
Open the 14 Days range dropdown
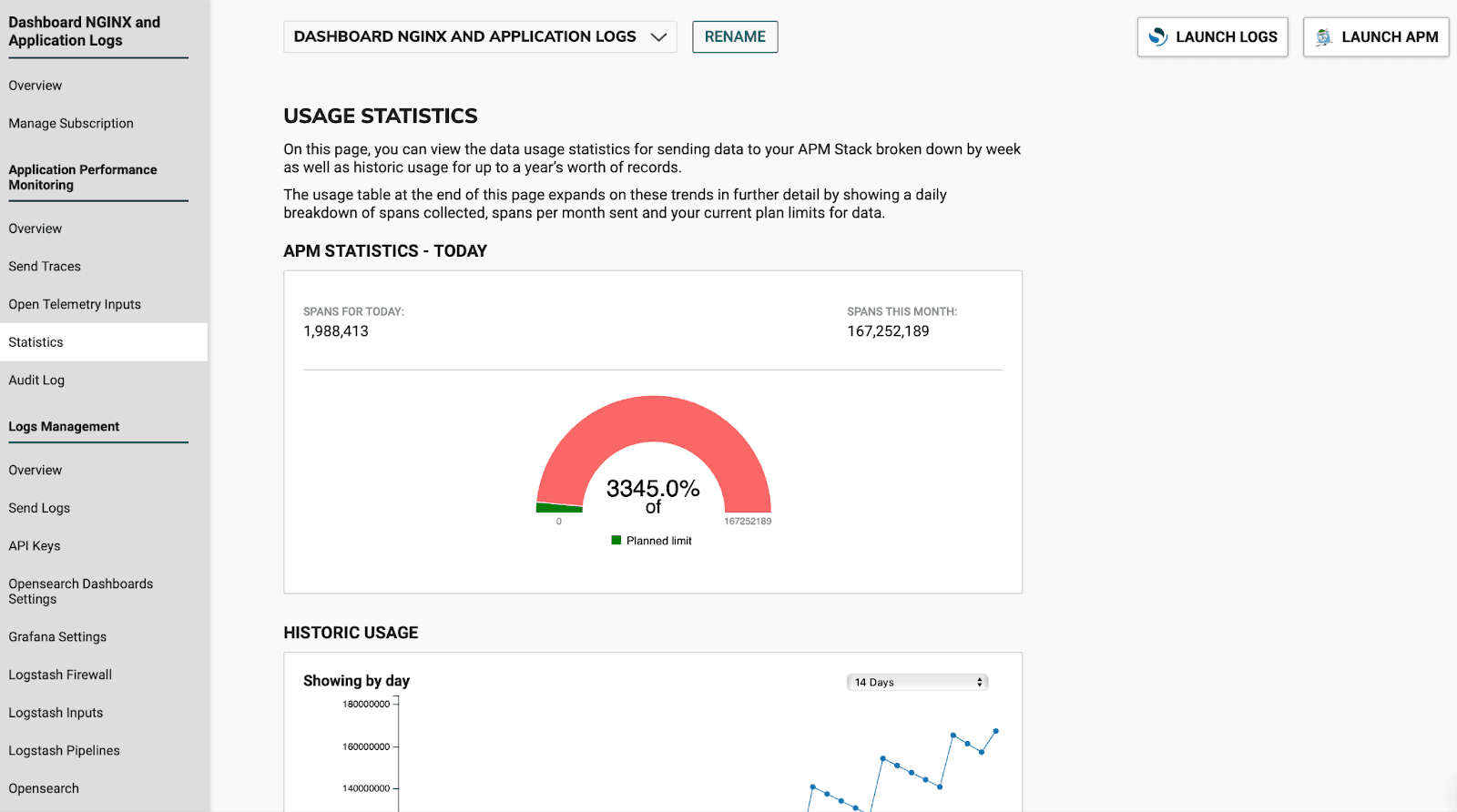pos(917,682)
